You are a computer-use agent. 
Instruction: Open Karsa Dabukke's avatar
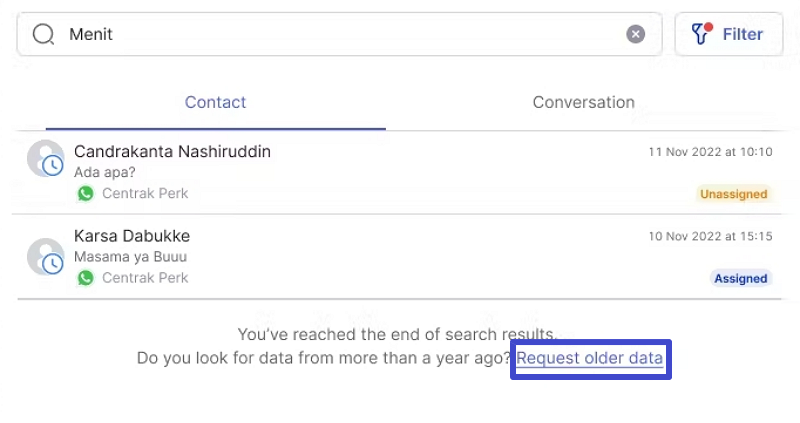coord(45,256)
